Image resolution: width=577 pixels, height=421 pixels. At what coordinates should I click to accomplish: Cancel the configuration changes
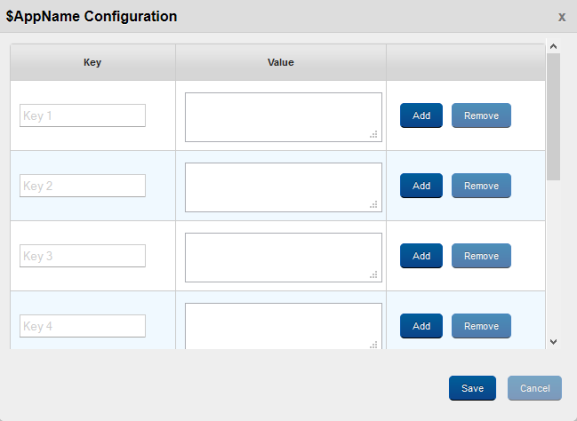point(535,388)
